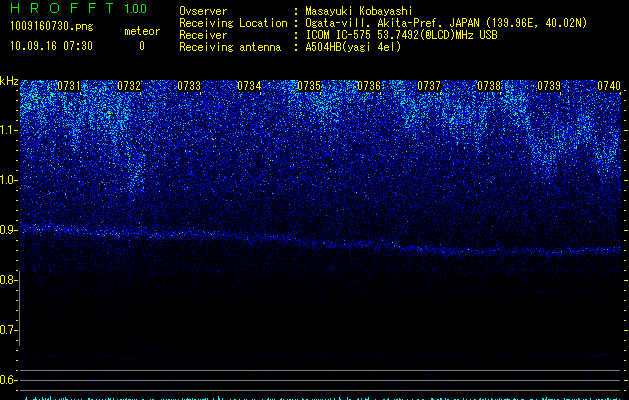The image size is (629, 400).
Task: Click the 0737 time marker
Action: point(429,86)
